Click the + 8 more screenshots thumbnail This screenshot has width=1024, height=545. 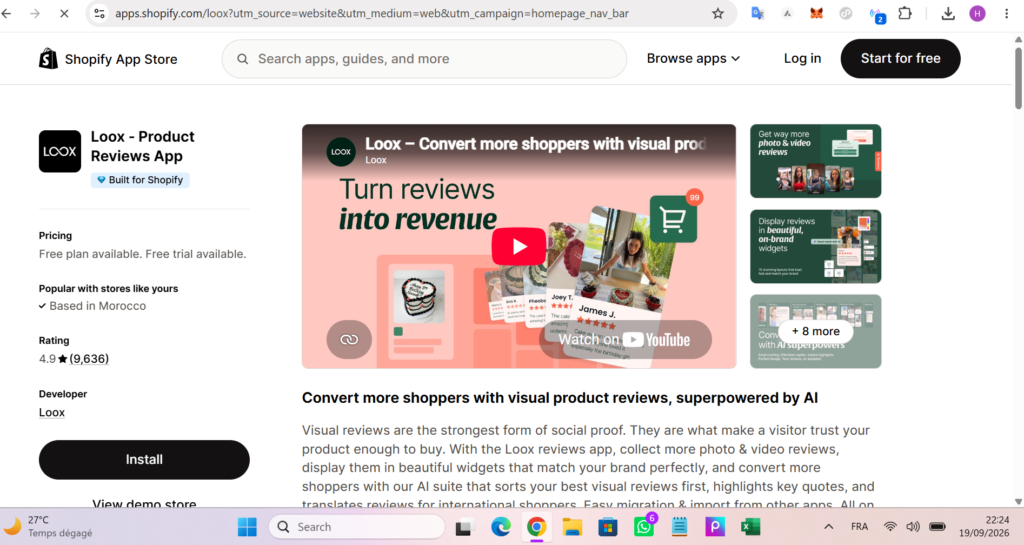pos(815,331)
